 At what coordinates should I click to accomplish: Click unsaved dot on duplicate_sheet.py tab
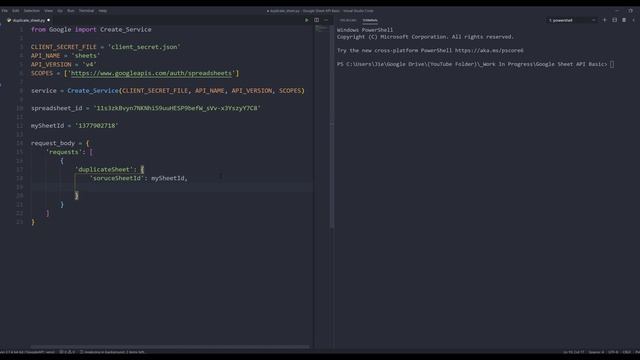pos(49,20)
